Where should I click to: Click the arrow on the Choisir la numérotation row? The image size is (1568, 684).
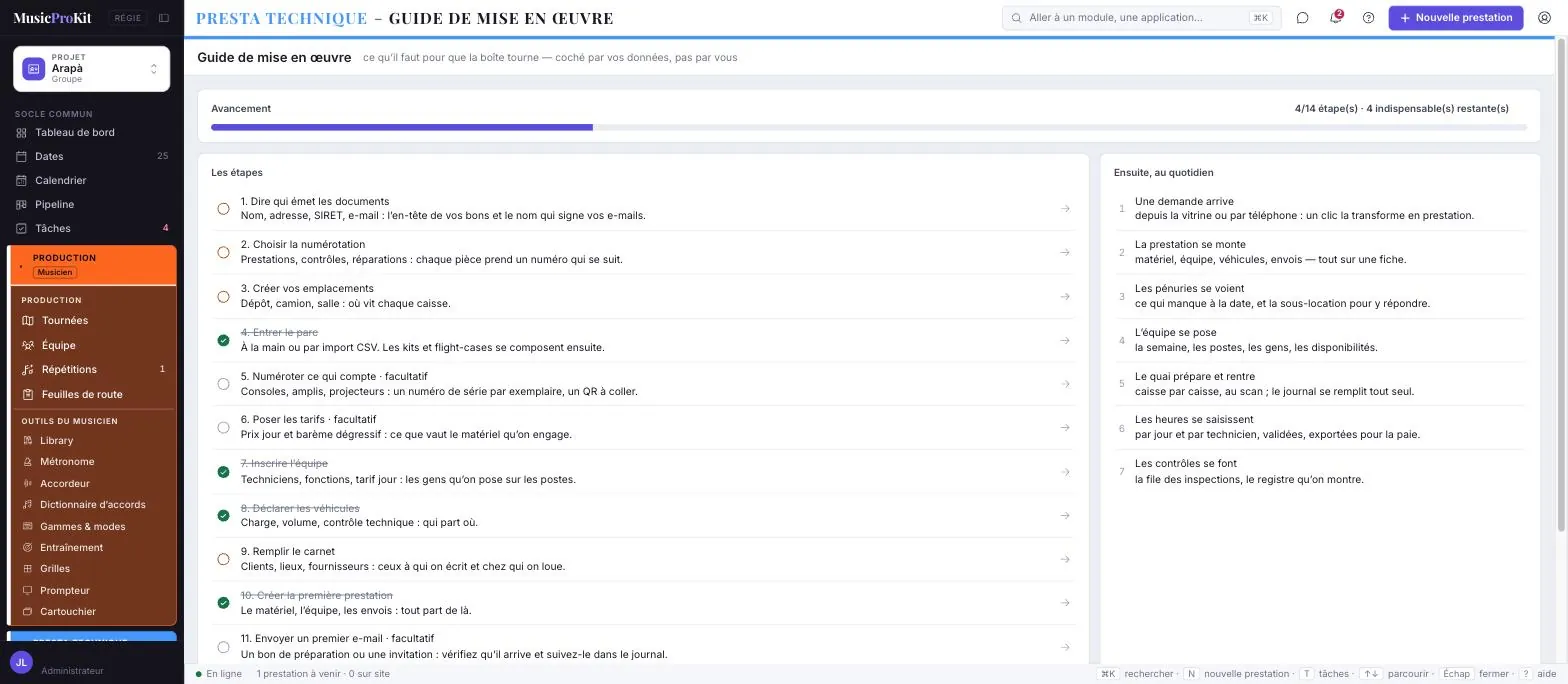(1065, 253)
